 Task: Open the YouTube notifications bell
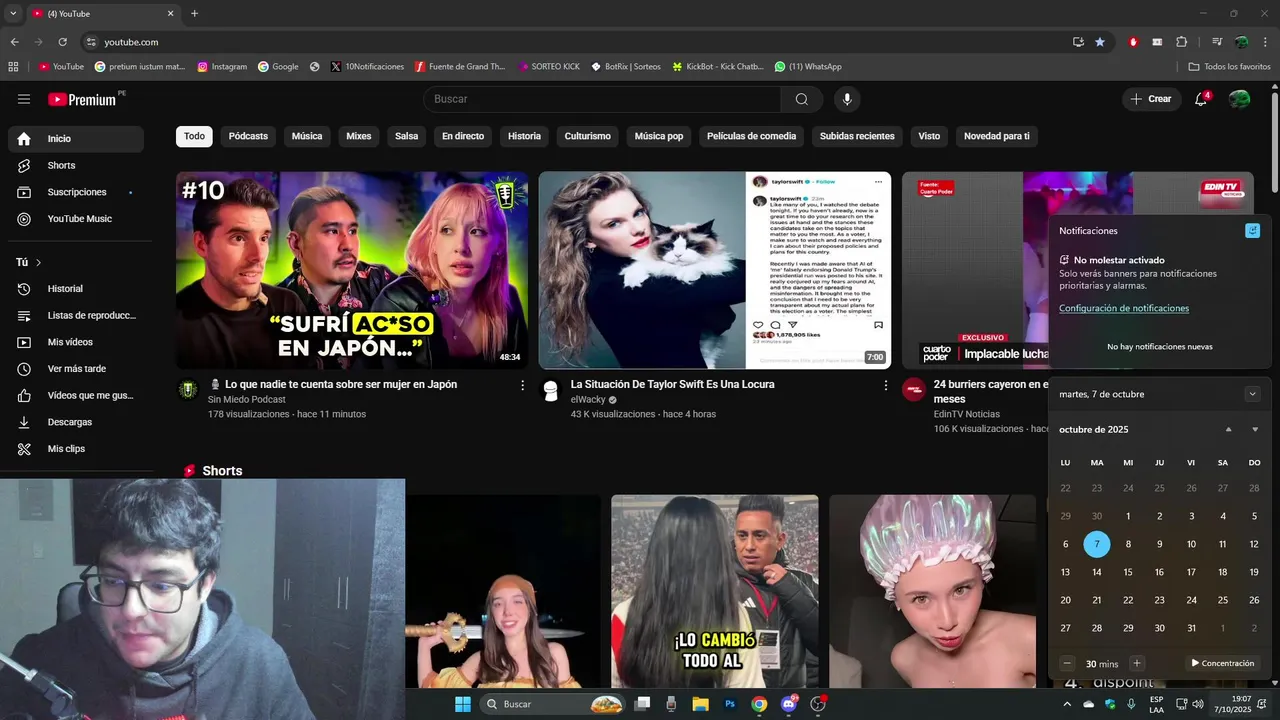pyautogui.click(x=1202, y=99)
